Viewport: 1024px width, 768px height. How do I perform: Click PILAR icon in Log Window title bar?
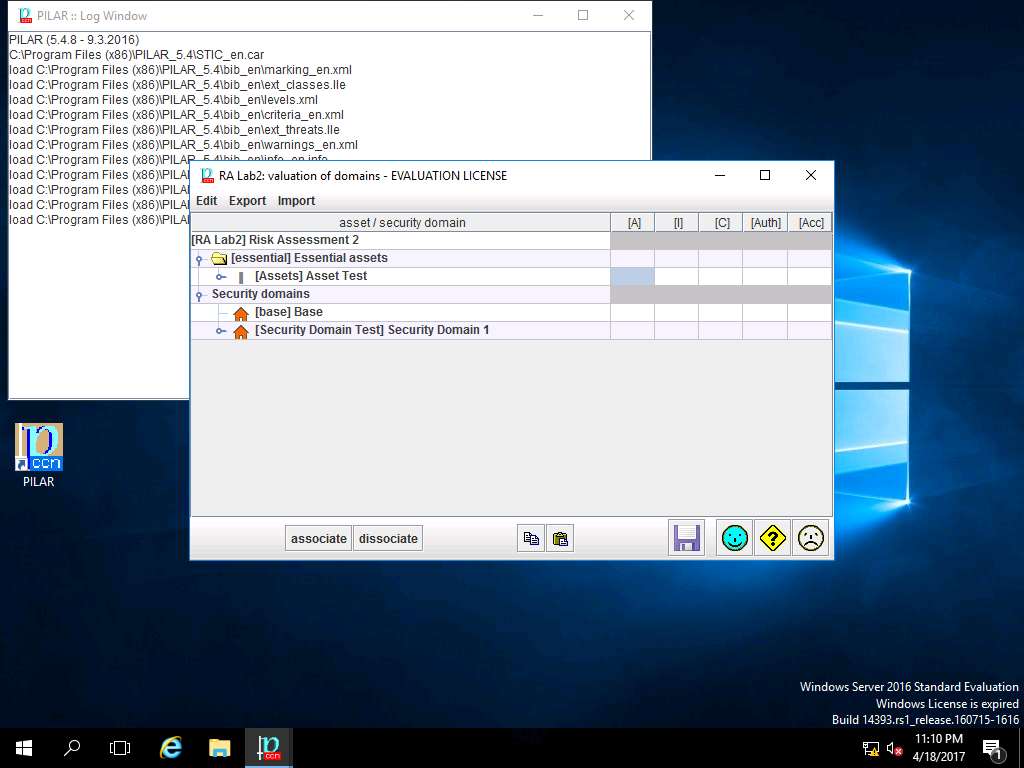(x=25, y=15)
